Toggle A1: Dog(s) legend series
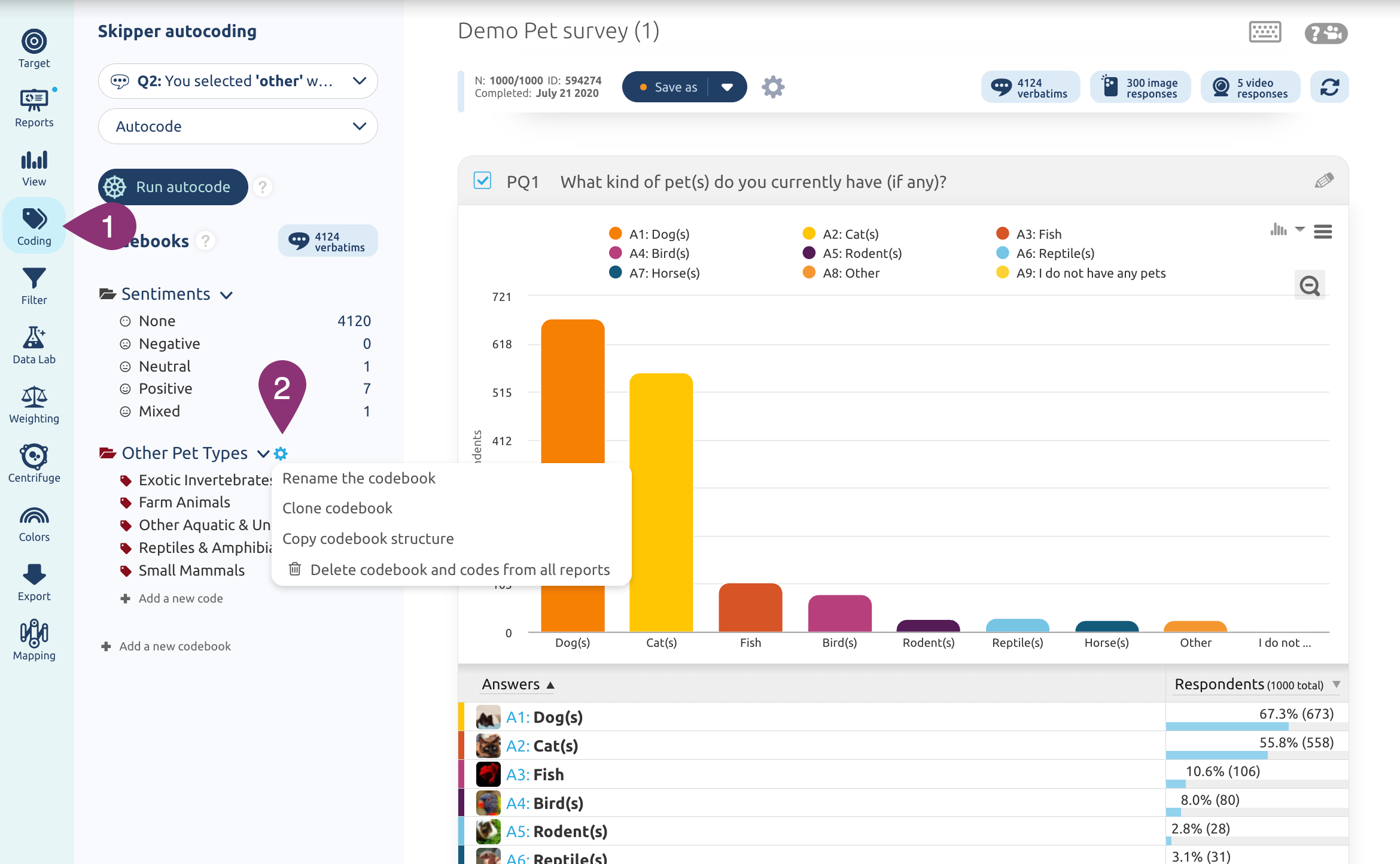Image resolution: width=1400 pixels, height=864 pixels. click(649, 234)
